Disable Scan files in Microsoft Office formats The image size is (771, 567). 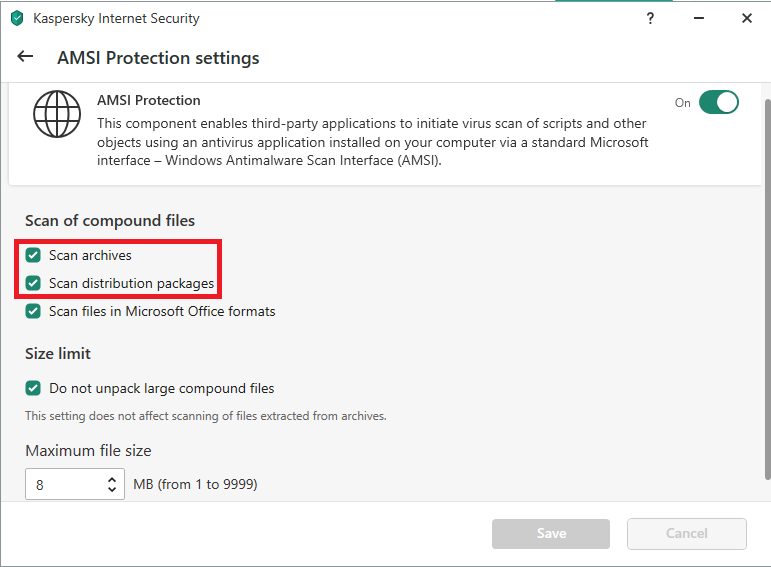[34, 311]
